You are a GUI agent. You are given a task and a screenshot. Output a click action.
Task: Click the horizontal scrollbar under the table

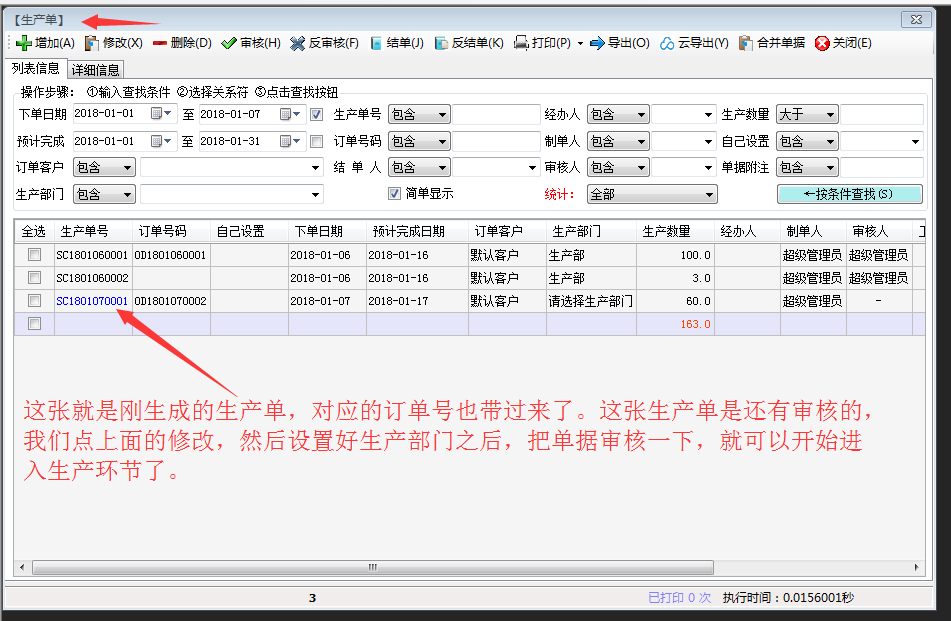(470, 567)
